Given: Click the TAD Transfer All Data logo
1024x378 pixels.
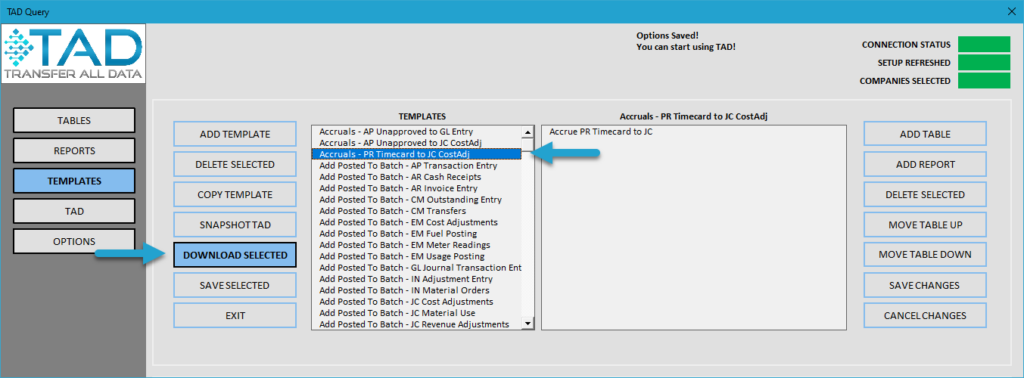Looking at the screenshot, I should coord(73,55).
